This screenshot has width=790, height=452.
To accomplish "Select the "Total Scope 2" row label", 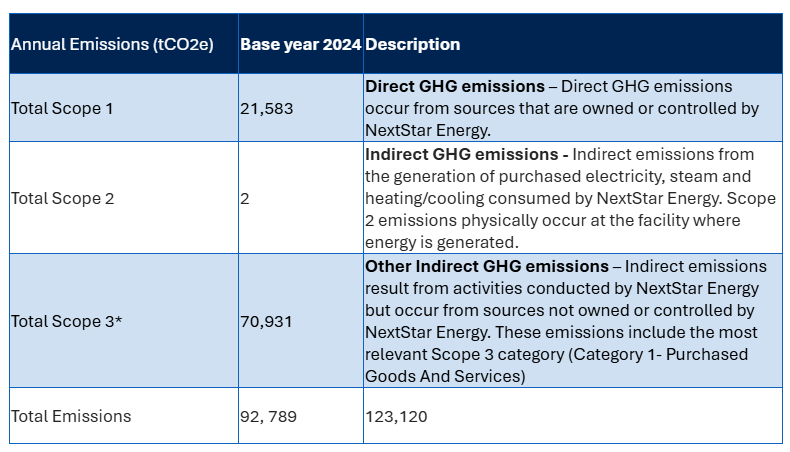I will tap(62, 198).
